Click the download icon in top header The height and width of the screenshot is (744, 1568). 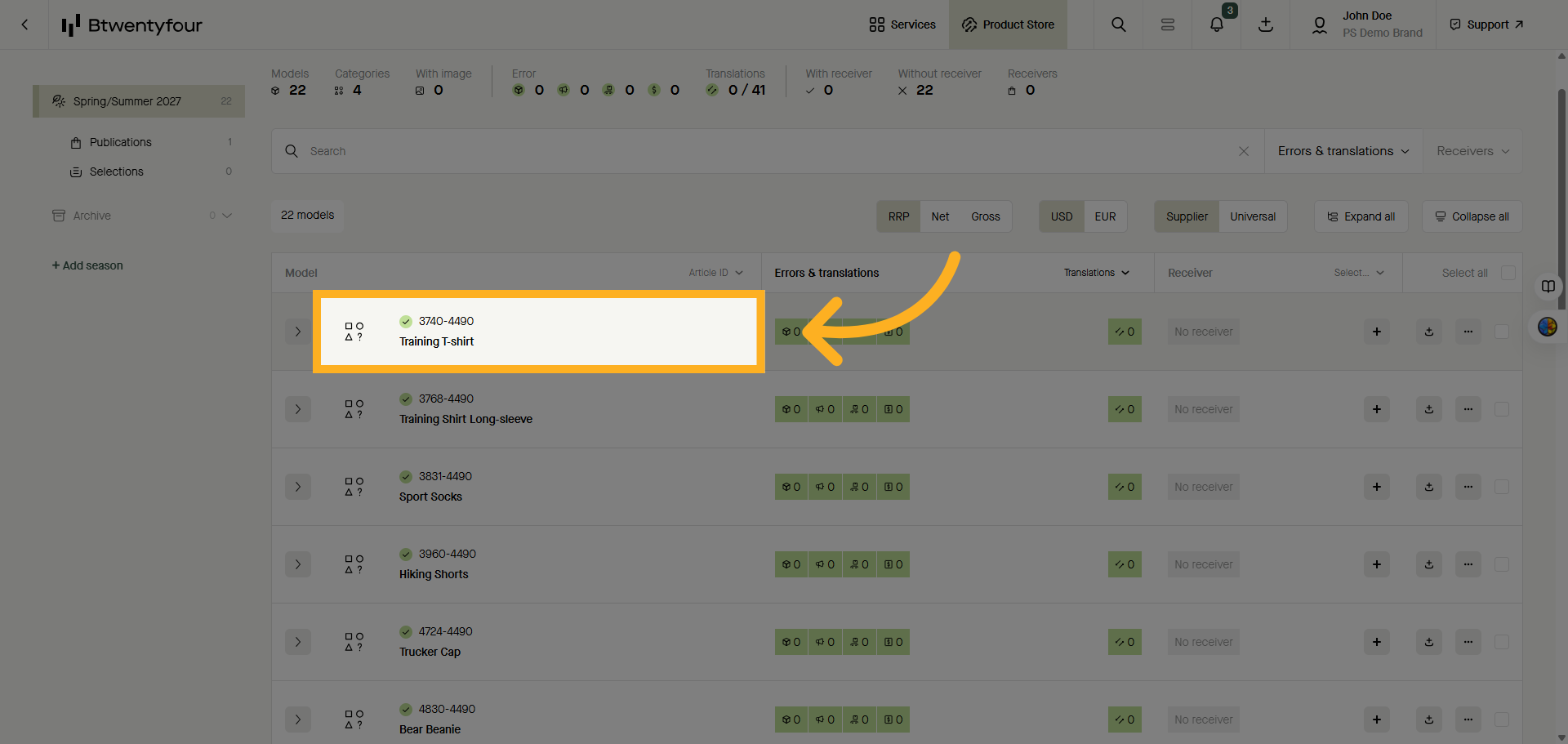[1265, 25]
